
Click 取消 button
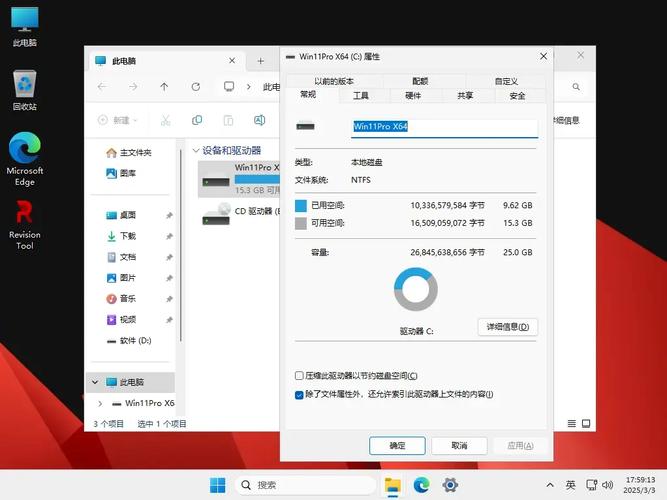click(x=459, y=446)
